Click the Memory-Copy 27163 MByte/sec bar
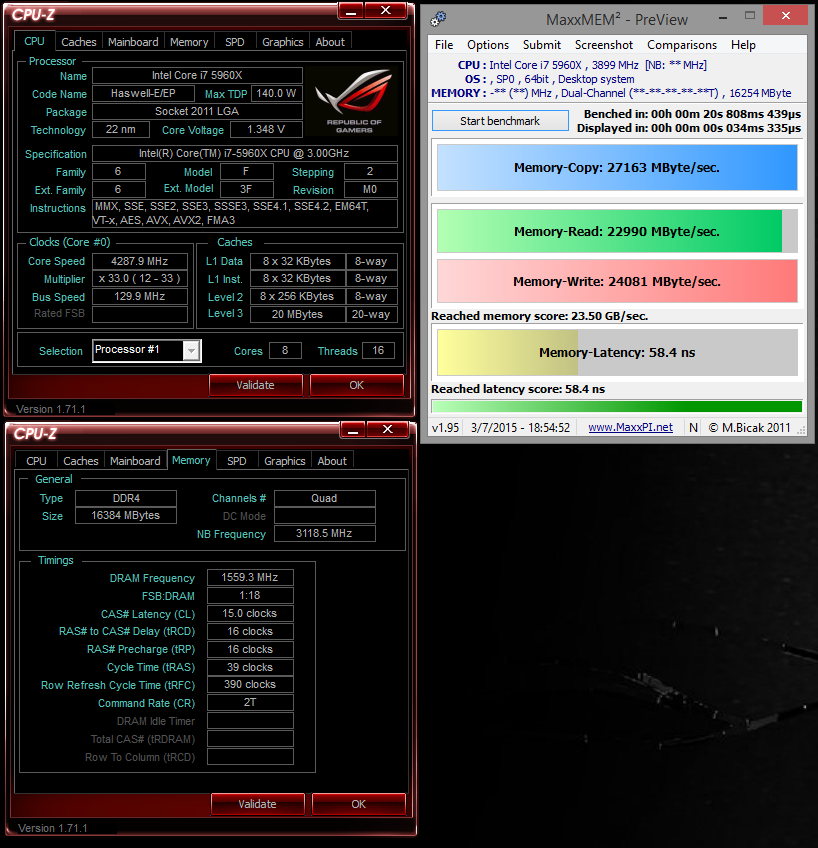 (617, 168)
